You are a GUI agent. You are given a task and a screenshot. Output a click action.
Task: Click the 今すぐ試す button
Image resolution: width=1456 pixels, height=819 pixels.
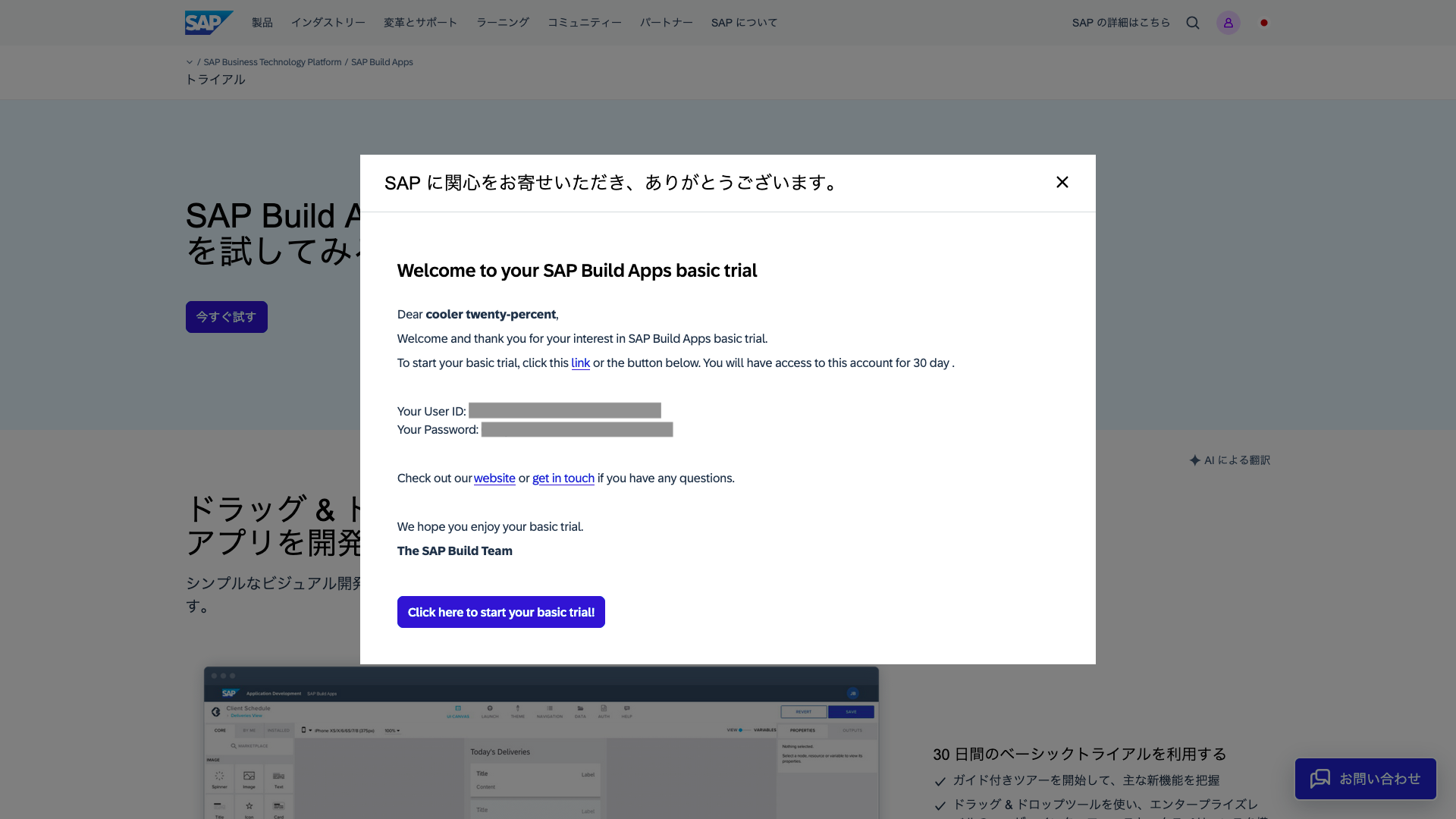[227, 317]
